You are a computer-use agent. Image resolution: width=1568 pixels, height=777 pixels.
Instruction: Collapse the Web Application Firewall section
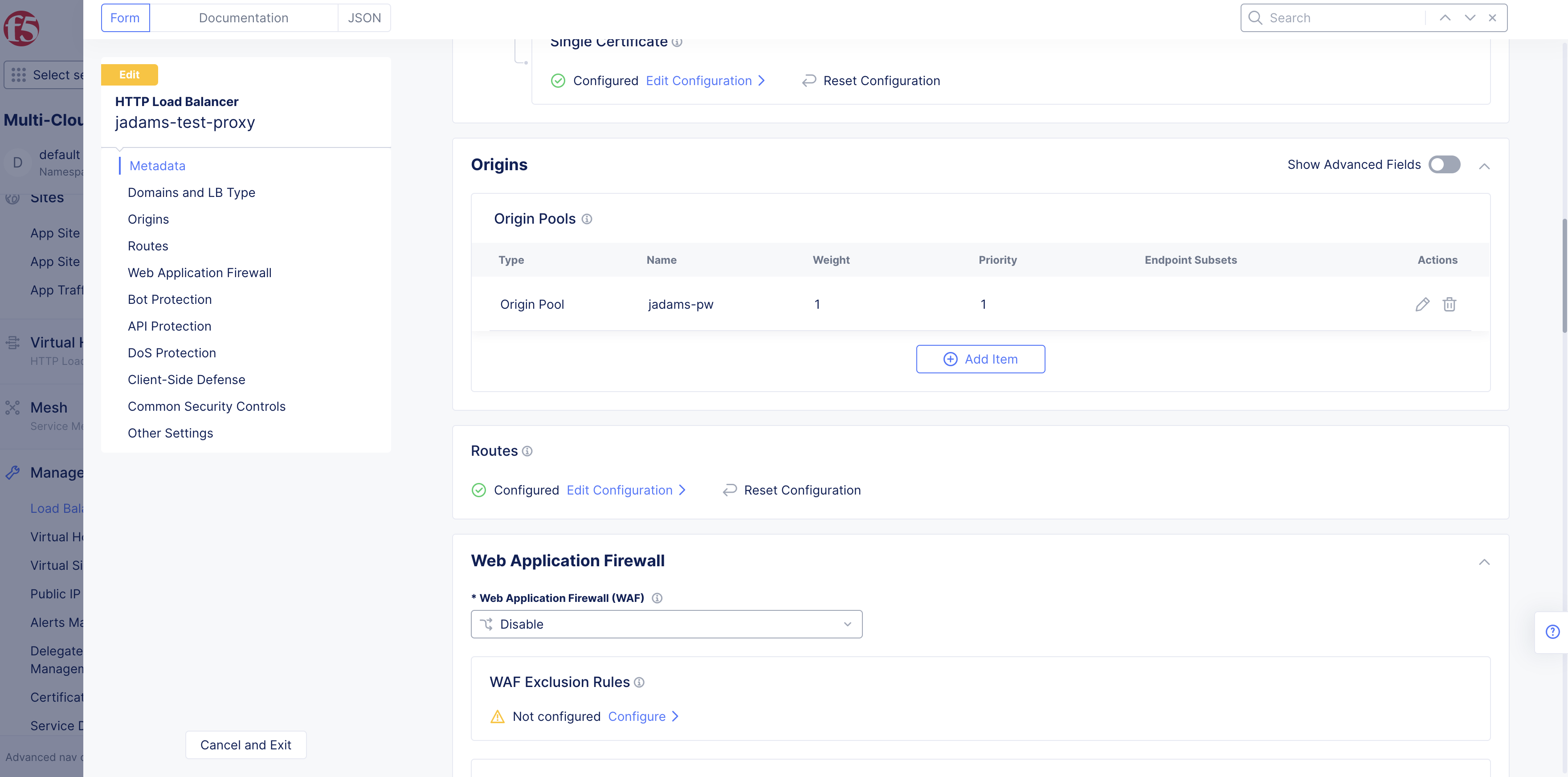(1485, 562)
